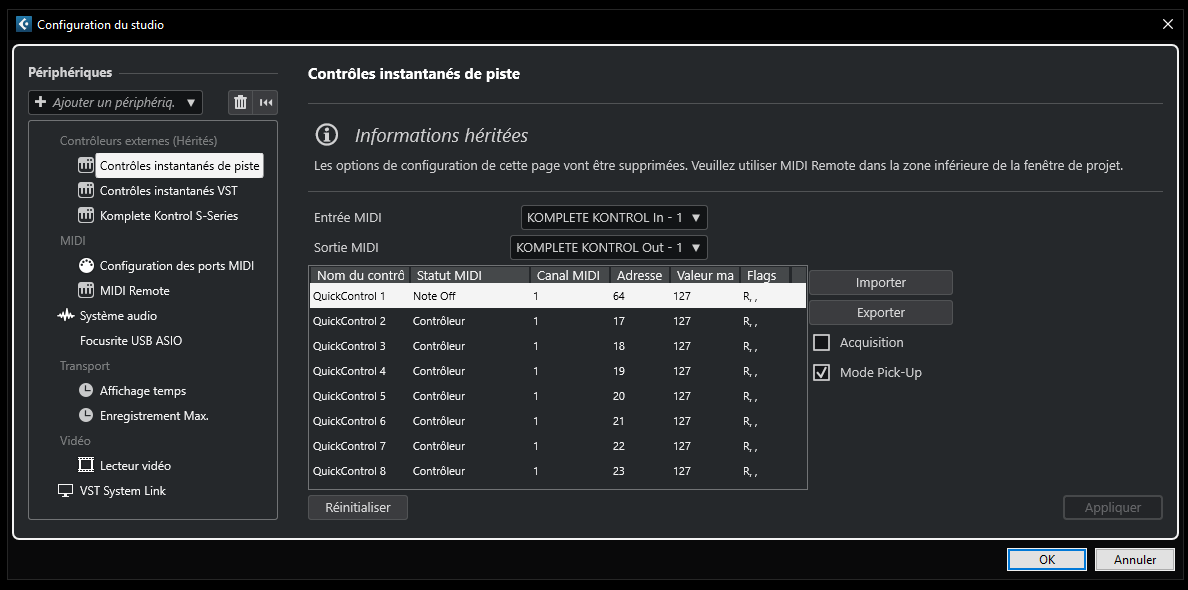This screenshot has height=590, width=1188.
Task: Click the Importer button
Action: tap(880, 283)
